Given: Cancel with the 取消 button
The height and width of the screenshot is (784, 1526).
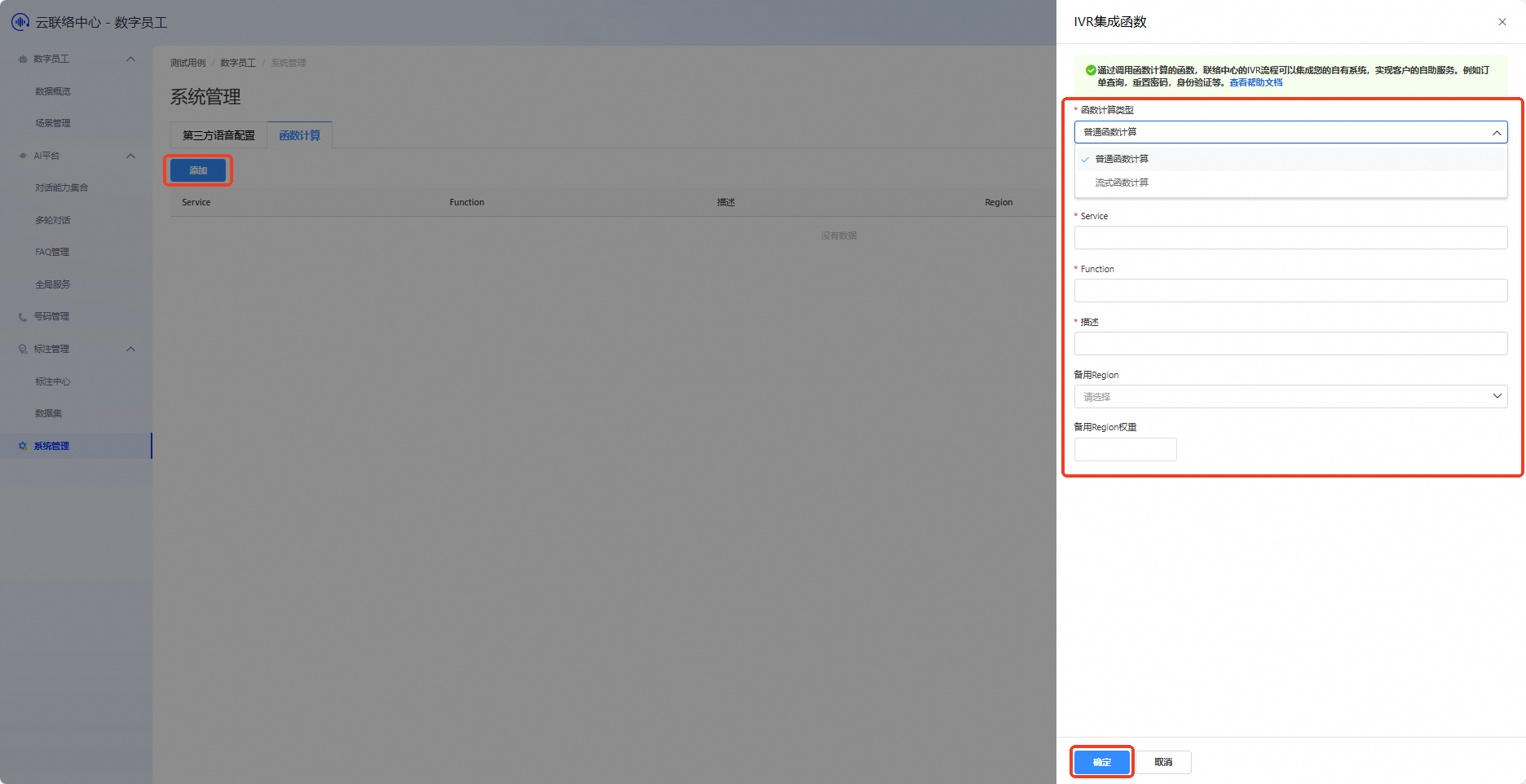Looking at the screenshot, I should click(1163, 762).
